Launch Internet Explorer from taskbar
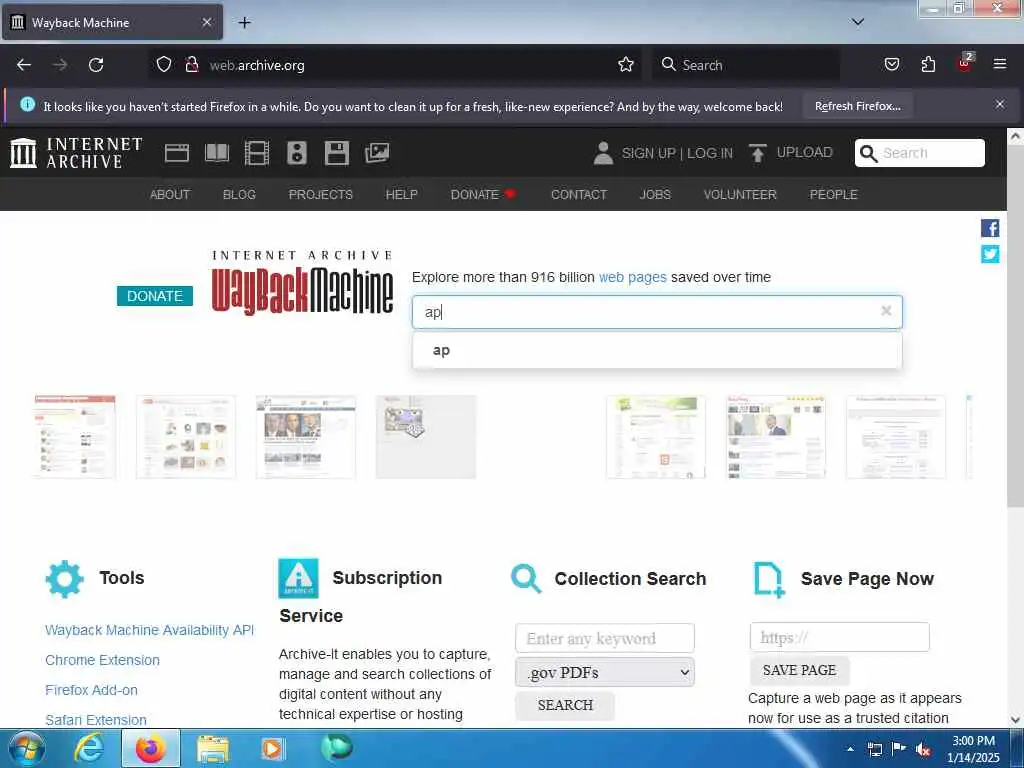The width and height of the screenshot is (1024, 768). click(x=89, y=749)
